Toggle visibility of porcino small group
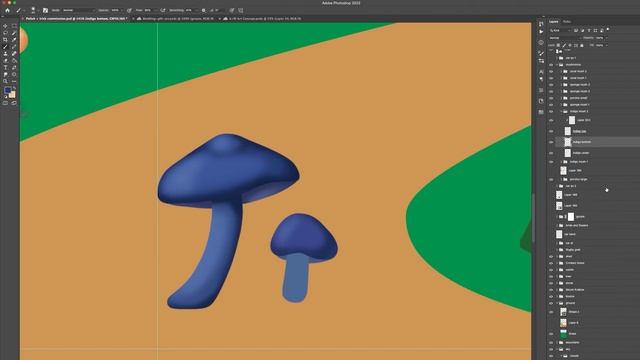 tap(551, 98)
